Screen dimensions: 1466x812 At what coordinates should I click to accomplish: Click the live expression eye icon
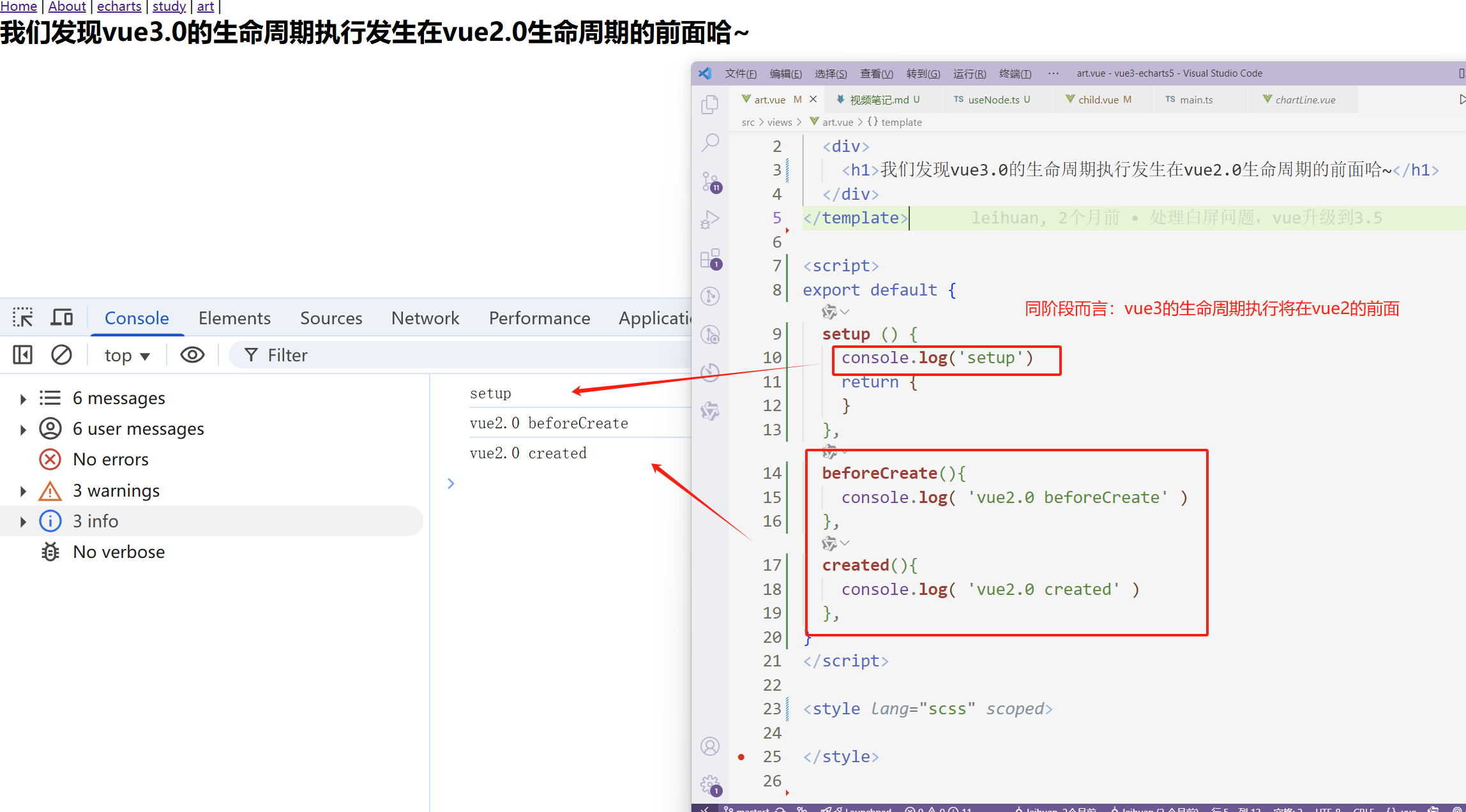192,355
